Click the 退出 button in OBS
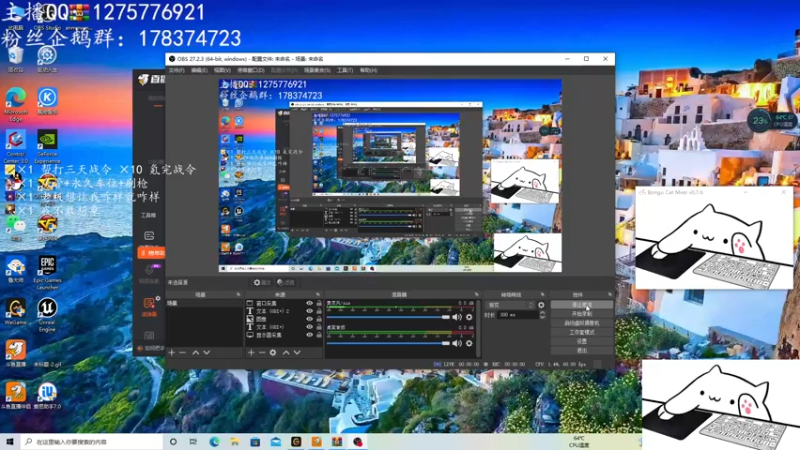 (x=582, y=351)
